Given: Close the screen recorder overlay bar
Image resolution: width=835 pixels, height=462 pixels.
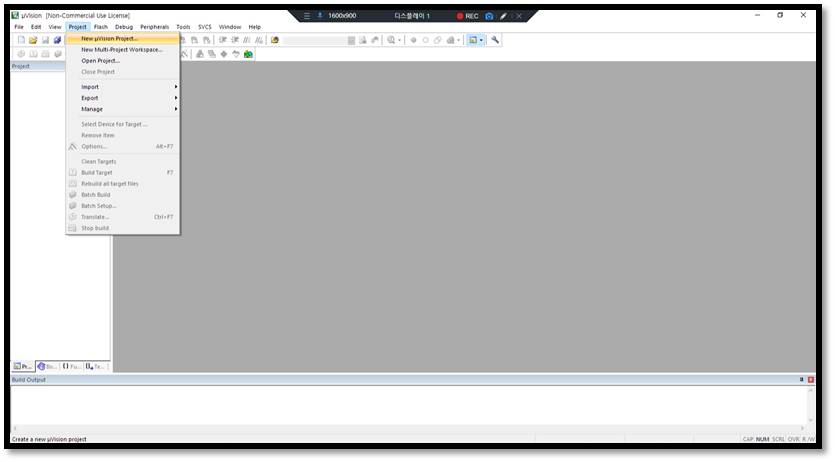Looking at the screenshot, I should click(x=519, y=16).
